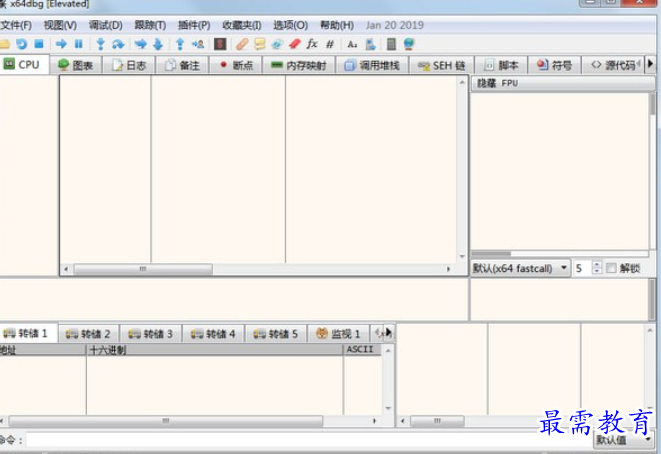Open the Variables hash icon
The width and height of the screenshot is (661, 454).
[x=330, y=44]
